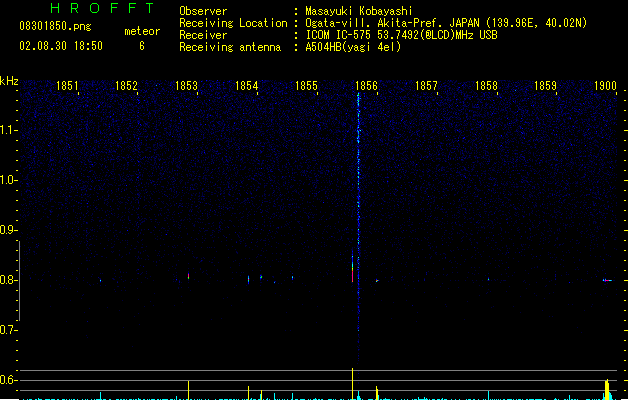This screenshot has width=629, height=400.
Task: Click the 1854 time axis label
Action: (x=246, y=86)
